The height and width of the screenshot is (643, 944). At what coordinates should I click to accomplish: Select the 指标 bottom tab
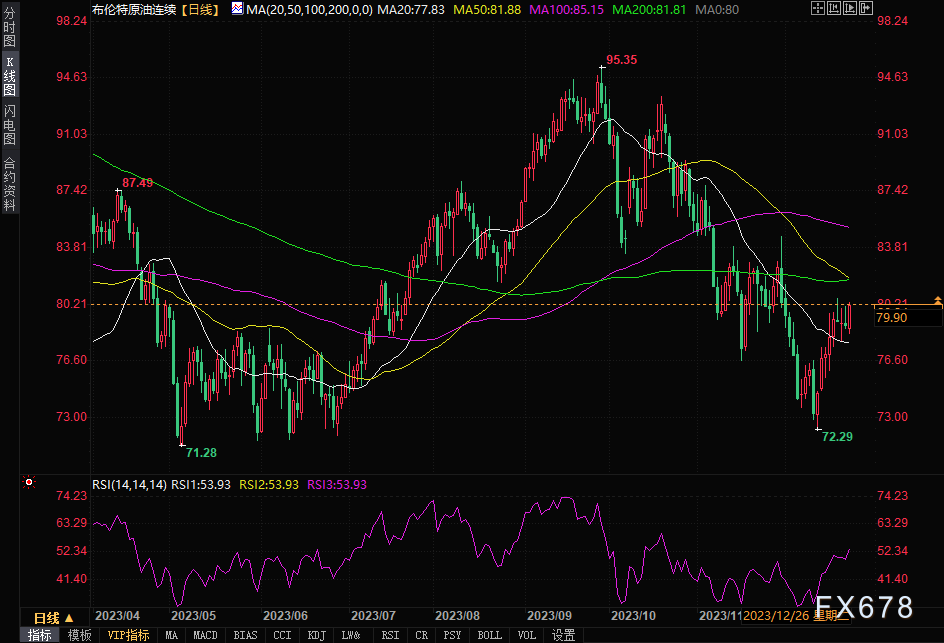[x=40, y=635]
